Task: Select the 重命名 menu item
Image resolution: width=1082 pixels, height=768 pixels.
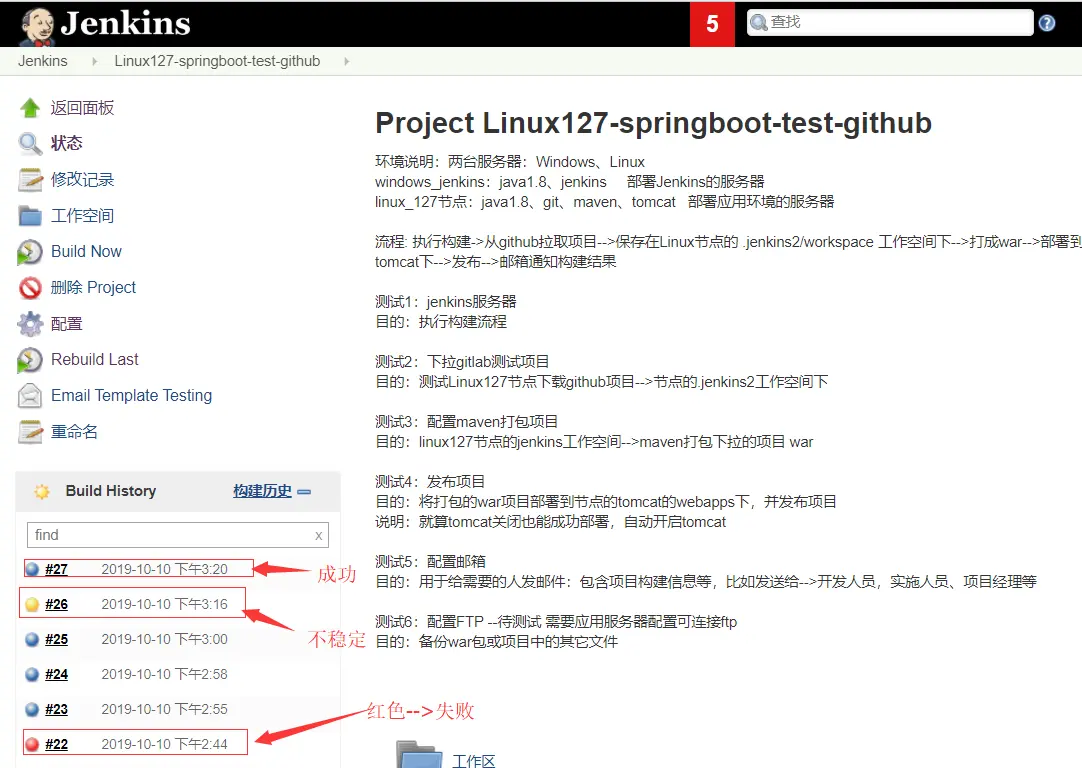Action: click(x=73, y=431)
